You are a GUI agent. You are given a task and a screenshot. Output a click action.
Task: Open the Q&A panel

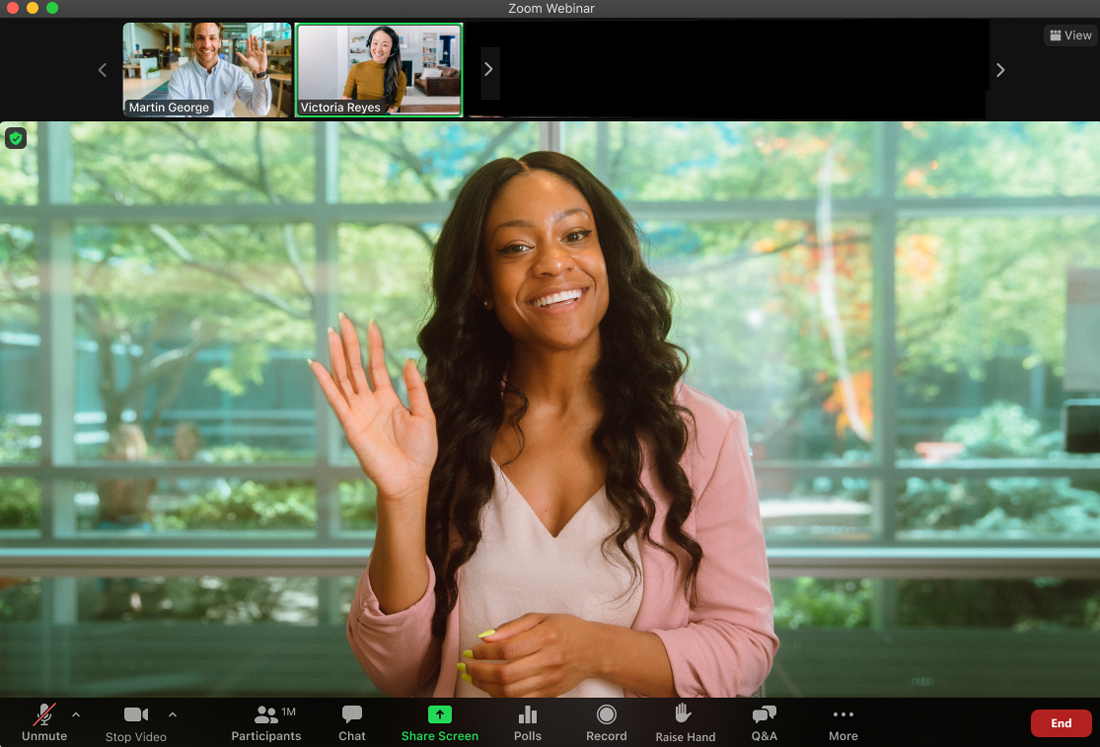pyautogui.click(x=764, y=723)
